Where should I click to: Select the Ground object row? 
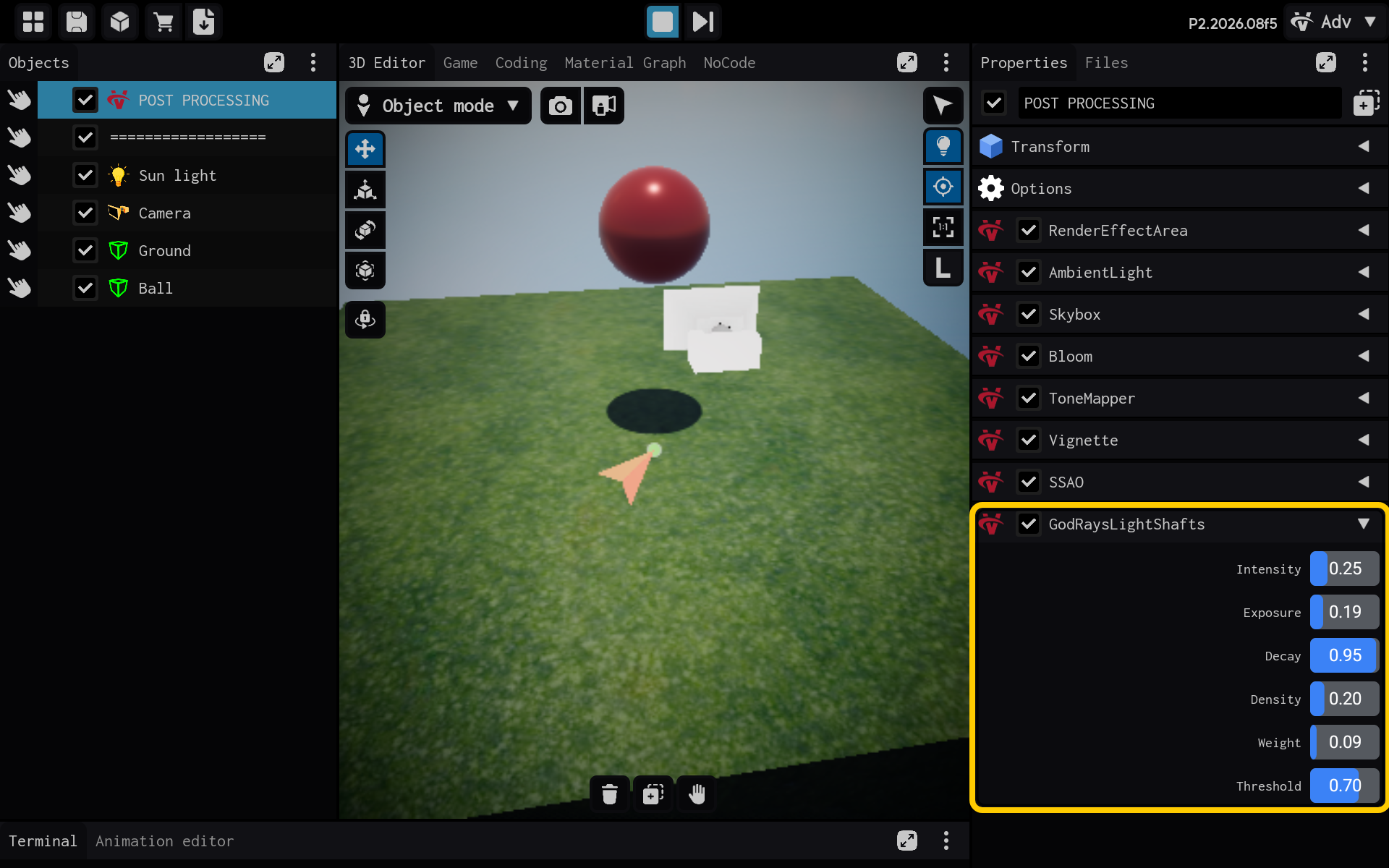tap(187, 250)
